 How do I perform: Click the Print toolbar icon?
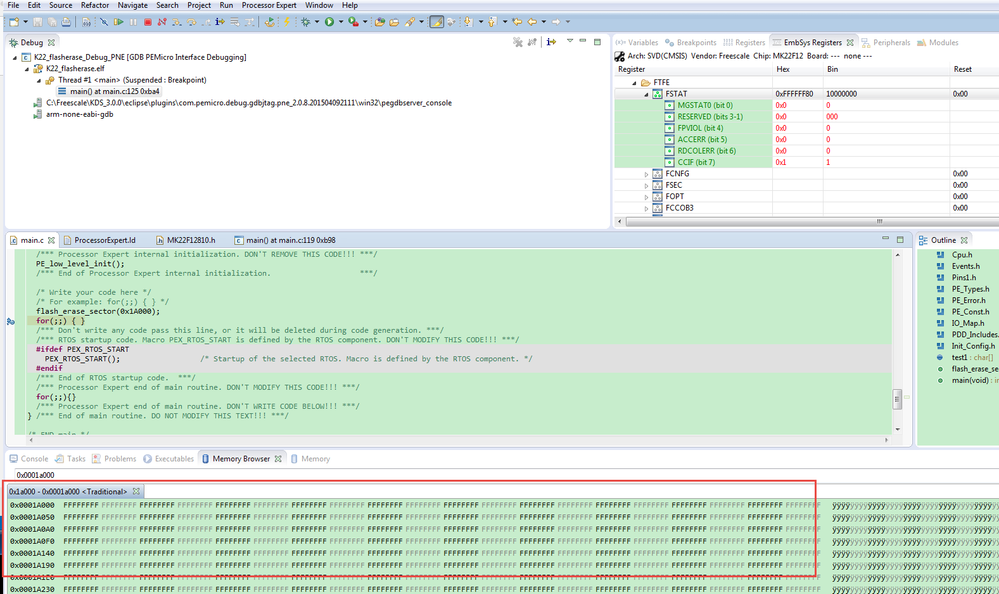[66, 22]
